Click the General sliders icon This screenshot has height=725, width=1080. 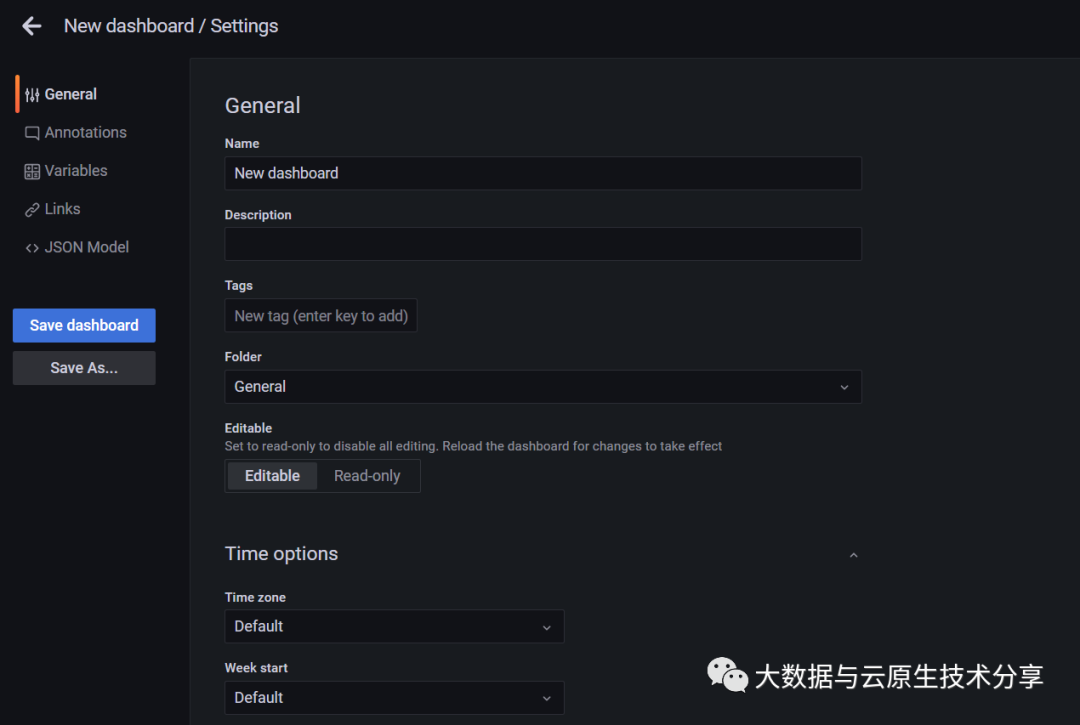coord(32,95)
